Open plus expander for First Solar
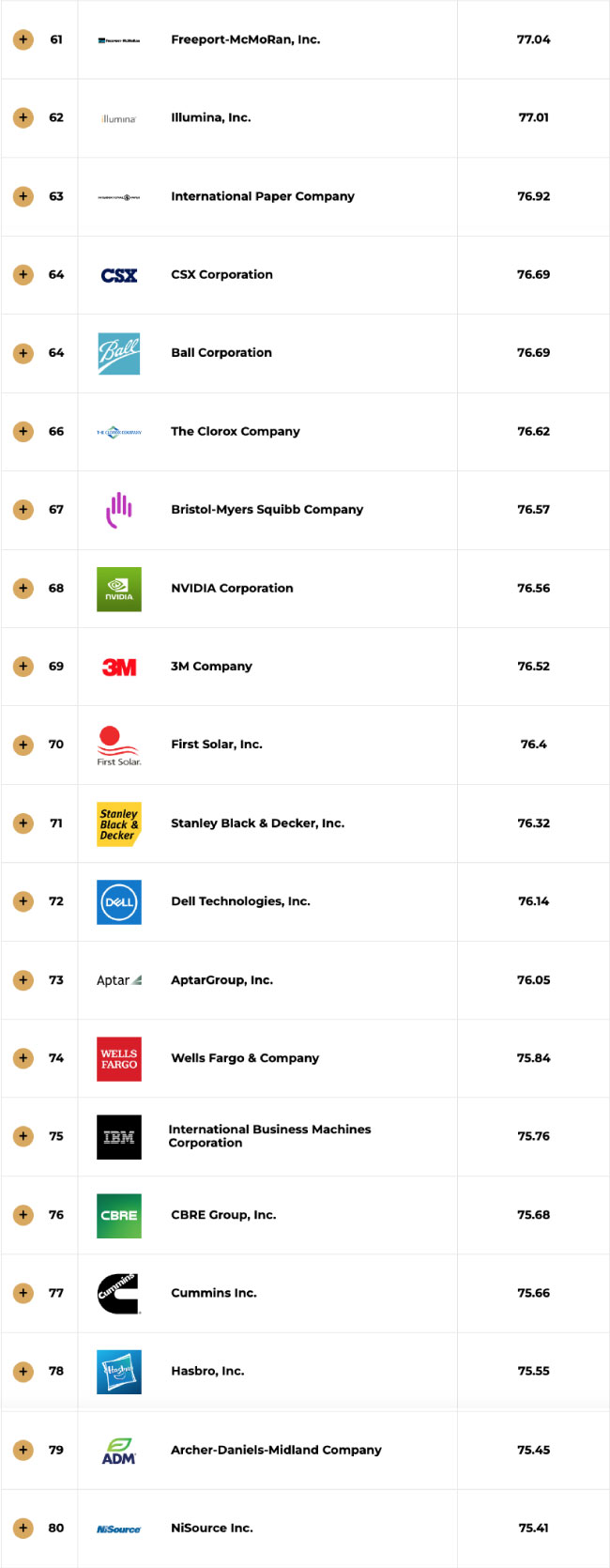Viewport: 610px width, 1568px height. pyautogui.click(x=23, y=745)
